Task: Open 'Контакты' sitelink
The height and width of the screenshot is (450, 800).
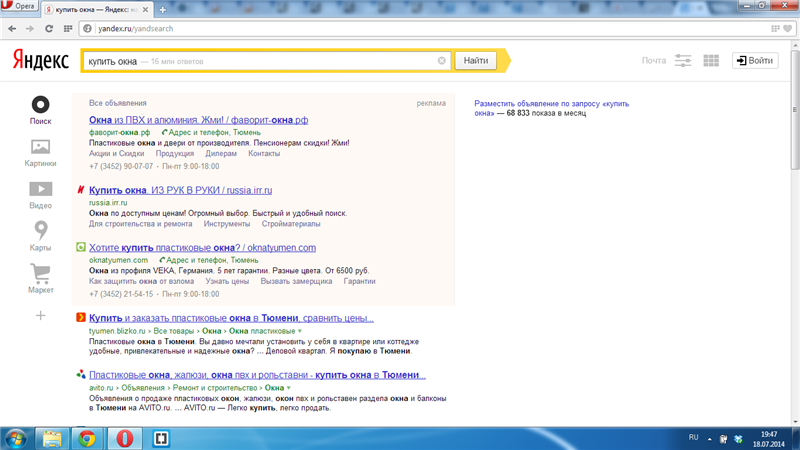Action: tap(264, 154)
